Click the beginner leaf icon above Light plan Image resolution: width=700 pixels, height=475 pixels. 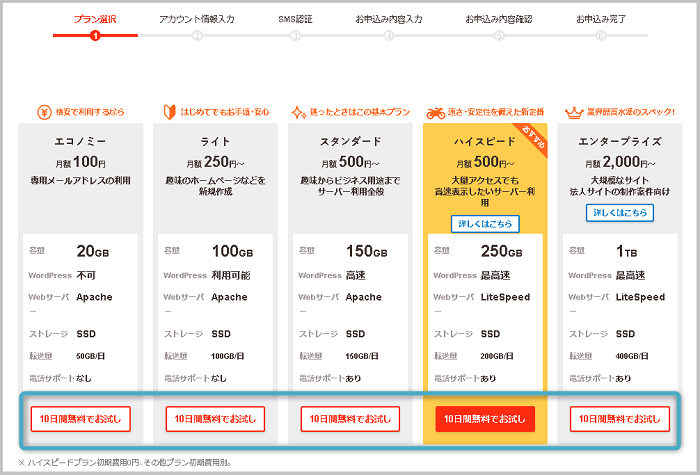tap(170, 112)
